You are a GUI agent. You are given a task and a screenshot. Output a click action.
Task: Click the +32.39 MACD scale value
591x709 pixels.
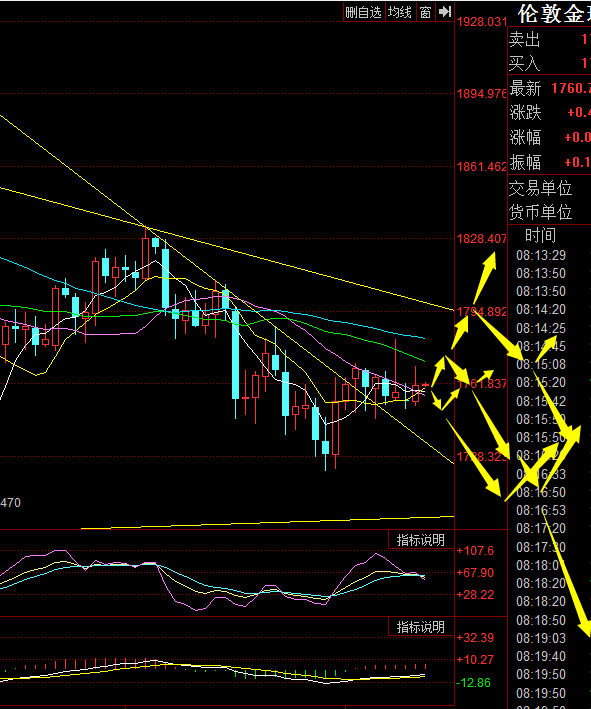475,638
